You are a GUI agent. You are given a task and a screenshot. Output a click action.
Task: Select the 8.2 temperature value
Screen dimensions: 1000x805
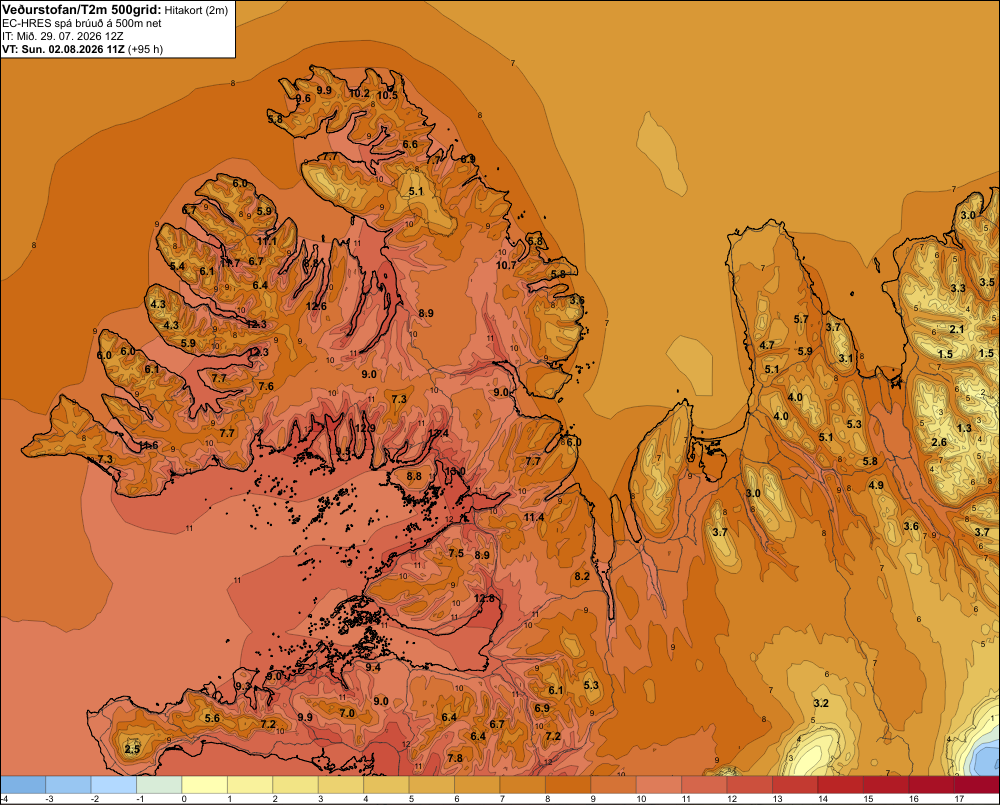click(x=582, y=576)
